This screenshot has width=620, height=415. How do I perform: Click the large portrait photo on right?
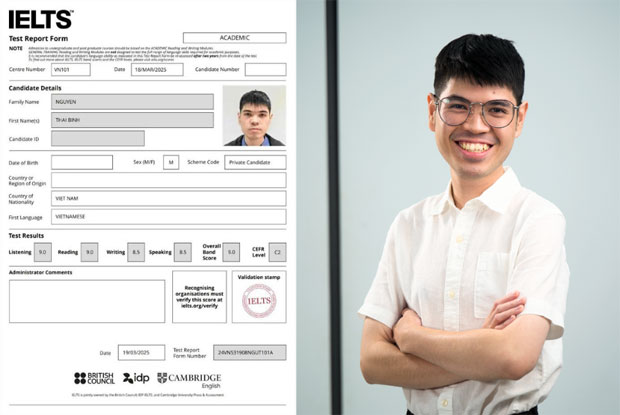point(468,220)
